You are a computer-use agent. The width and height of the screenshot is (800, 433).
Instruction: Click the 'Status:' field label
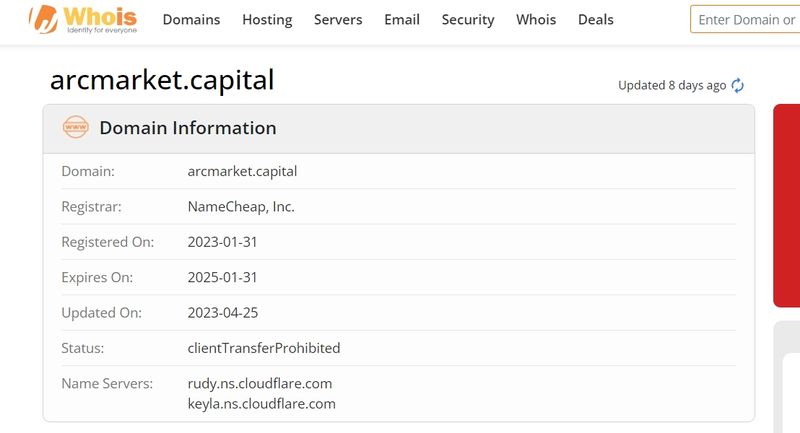[x=83, y=348]
